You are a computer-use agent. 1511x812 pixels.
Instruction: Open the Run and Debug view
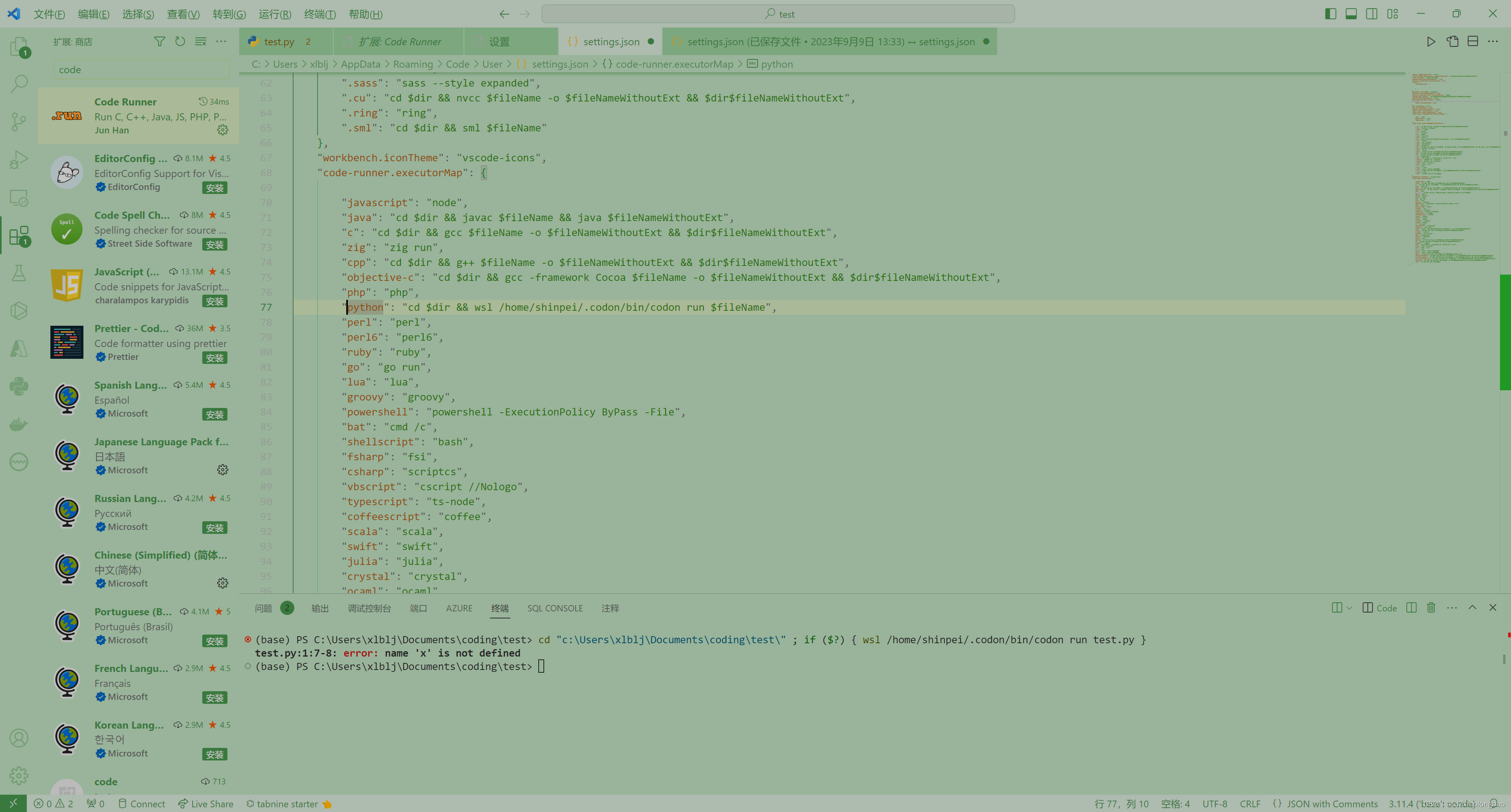19,159
